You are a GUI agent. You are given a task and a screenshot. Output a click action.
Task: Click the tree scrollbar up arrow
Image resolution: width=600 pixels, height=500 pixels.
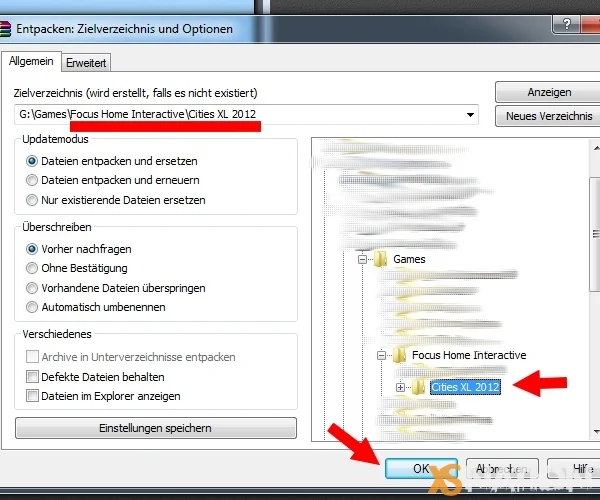tap(596, 148)
